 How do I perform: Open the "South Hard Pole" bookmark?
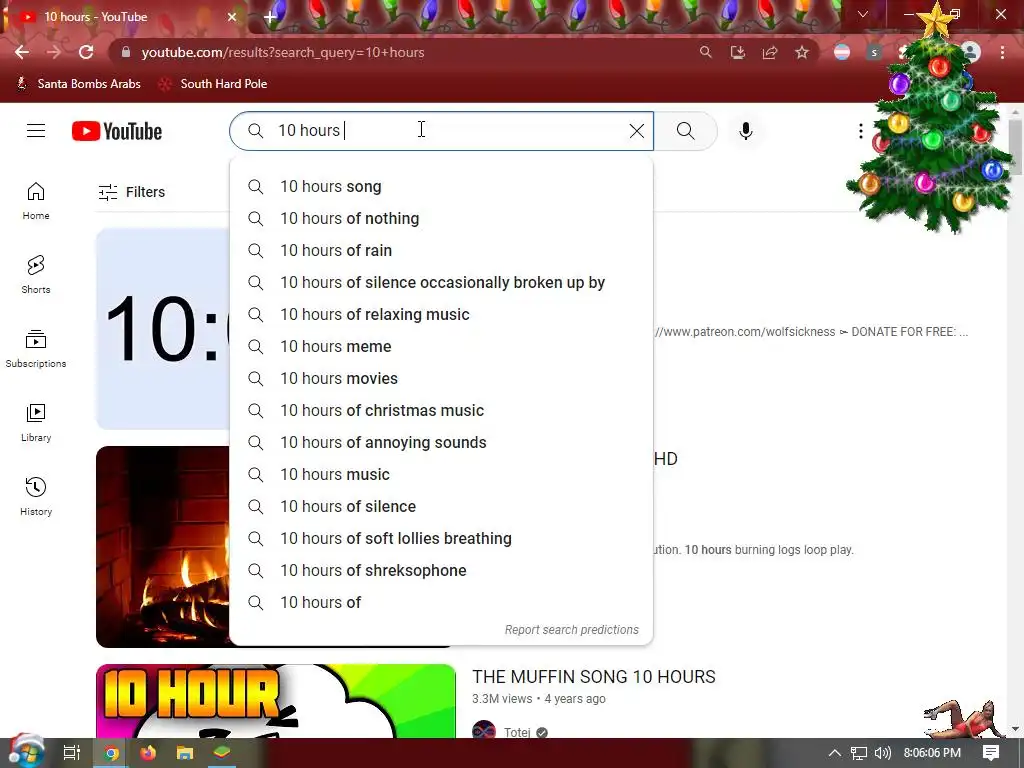[x=214, y=84]
